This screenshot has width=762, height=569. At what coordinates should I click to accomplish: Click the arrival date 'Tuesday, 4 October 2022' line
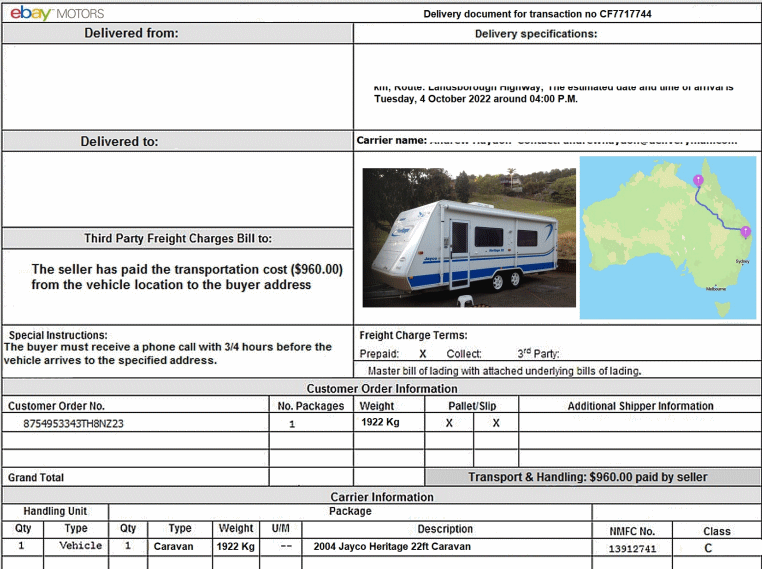476,99
